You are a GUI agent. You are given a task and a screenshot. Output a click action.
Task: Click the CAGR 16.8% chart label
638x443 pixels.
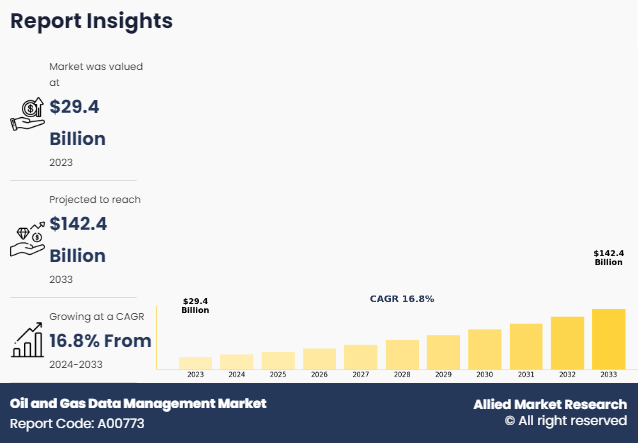pos(402,299)
